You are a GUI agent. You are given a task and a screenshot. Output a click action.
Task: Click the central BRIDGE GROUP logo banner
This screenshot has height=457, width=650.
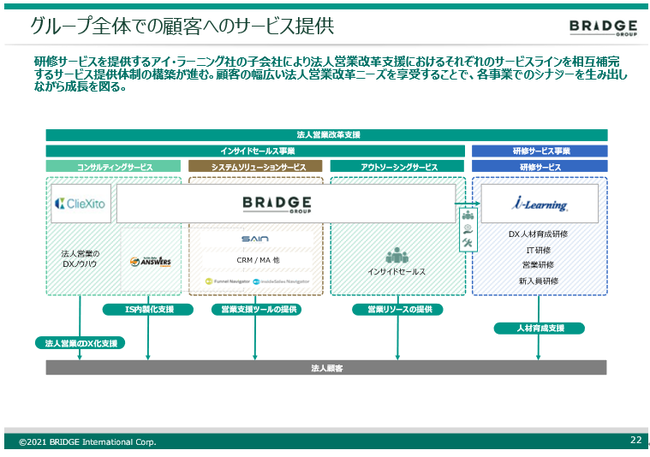click(x=286, y=204)
